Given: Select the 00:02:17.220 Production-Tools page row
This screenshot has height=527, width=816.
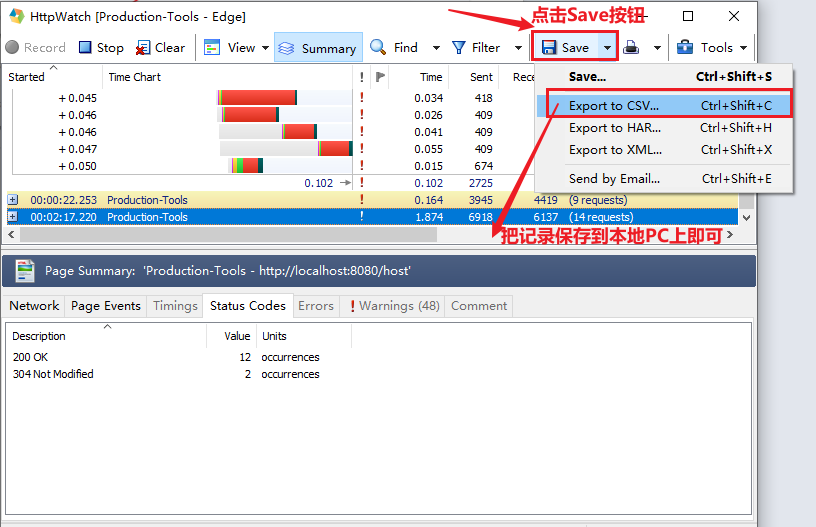Looking at the screenshot, I should coord(373,217).
